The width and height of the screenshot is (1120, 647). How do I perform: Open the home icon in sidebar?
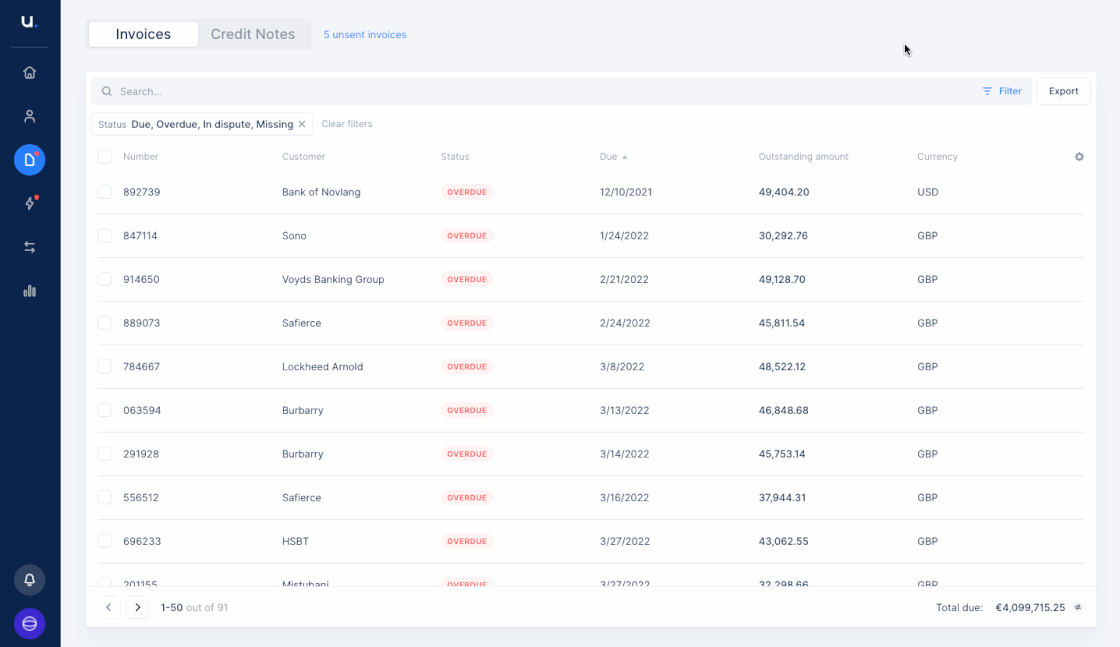[x=29, y=73]
